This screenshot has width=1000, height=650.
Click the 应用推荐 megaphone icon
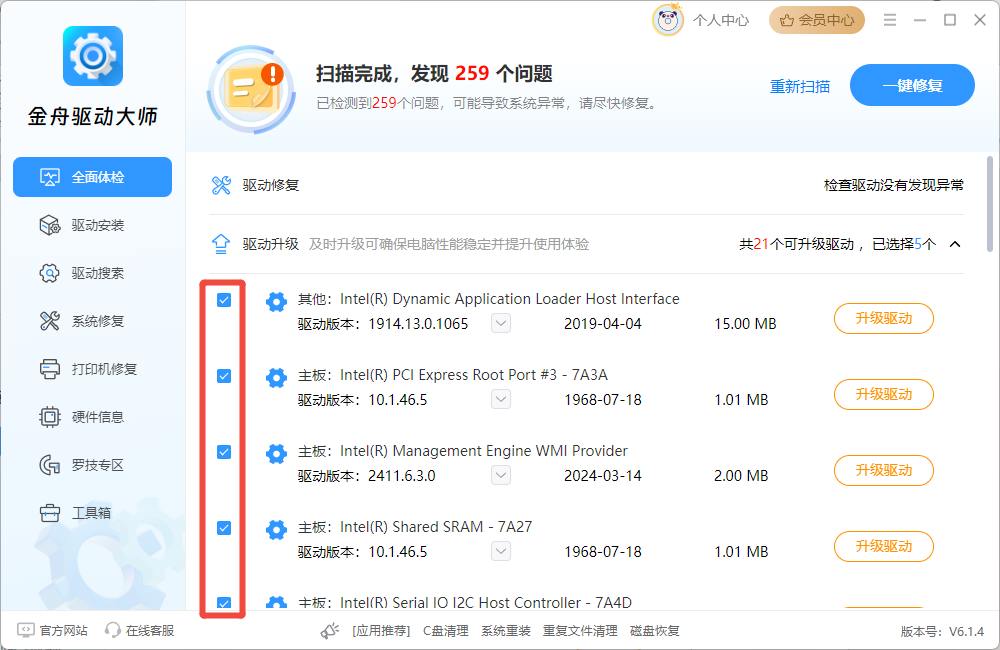tap(330, 631)
